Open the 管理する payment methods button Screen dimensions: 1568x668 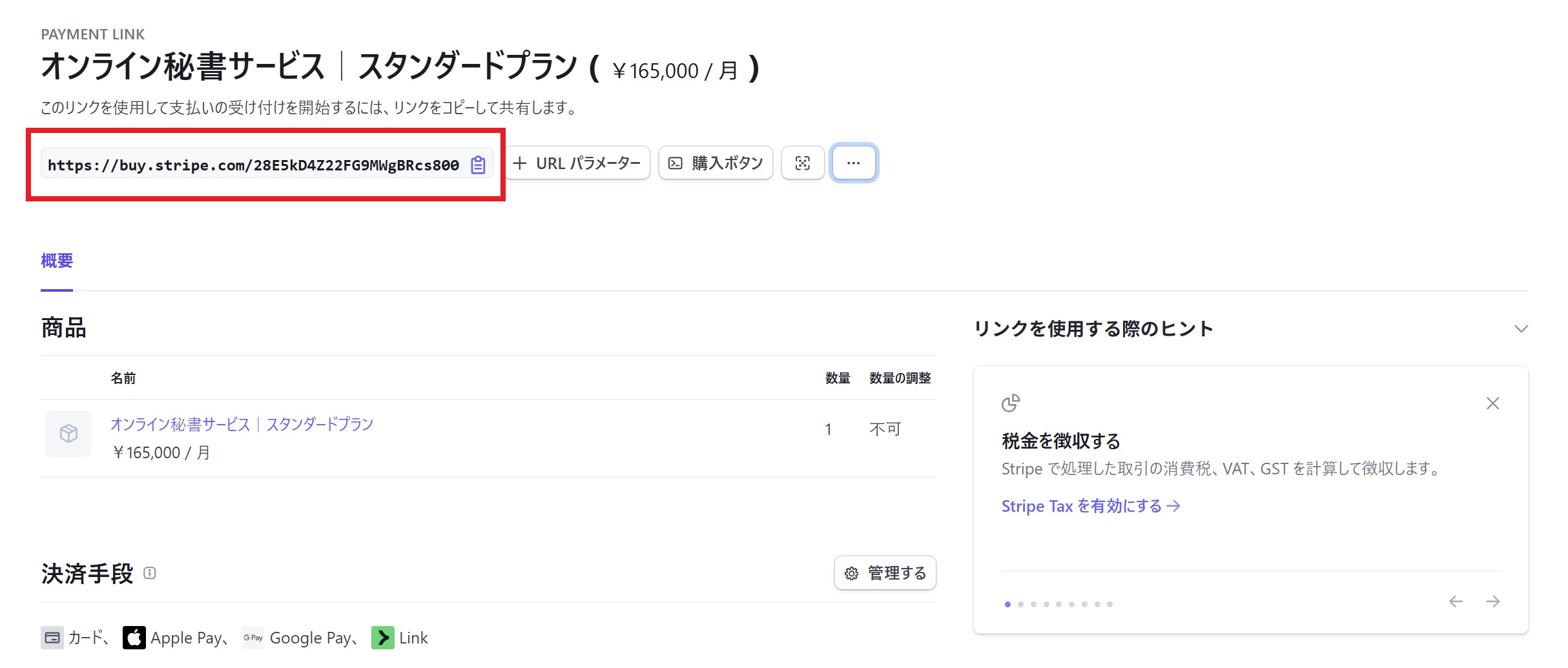[885, 573]
